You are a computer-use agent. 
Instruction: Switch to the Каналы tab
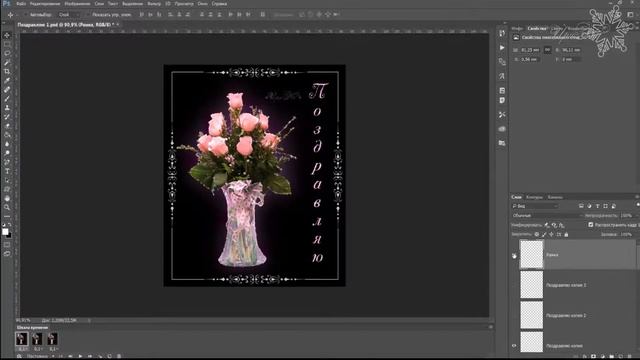[555, 197]
